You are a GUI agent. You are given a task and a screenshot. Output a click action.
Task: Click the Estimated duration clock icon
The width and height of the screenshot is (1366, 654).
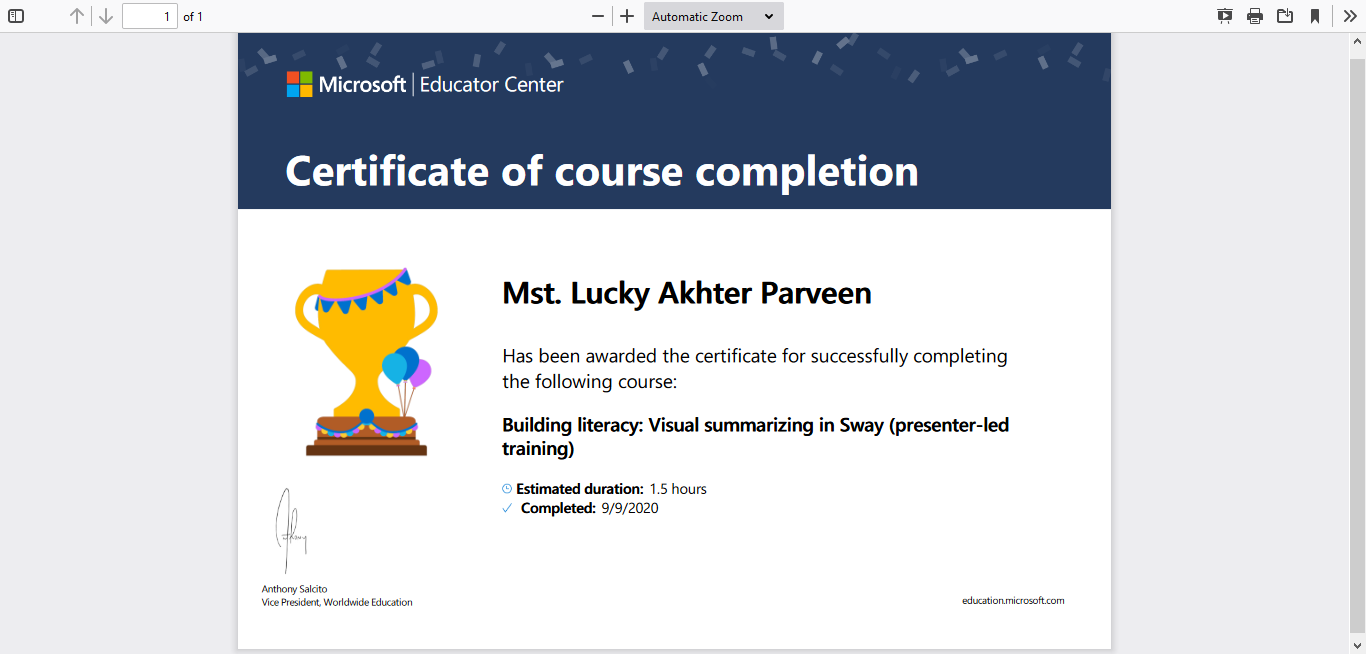coord(507,489)
